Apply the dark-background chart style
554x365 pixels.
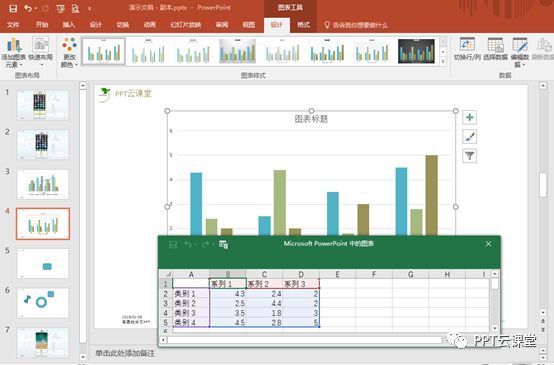point(416,52)
